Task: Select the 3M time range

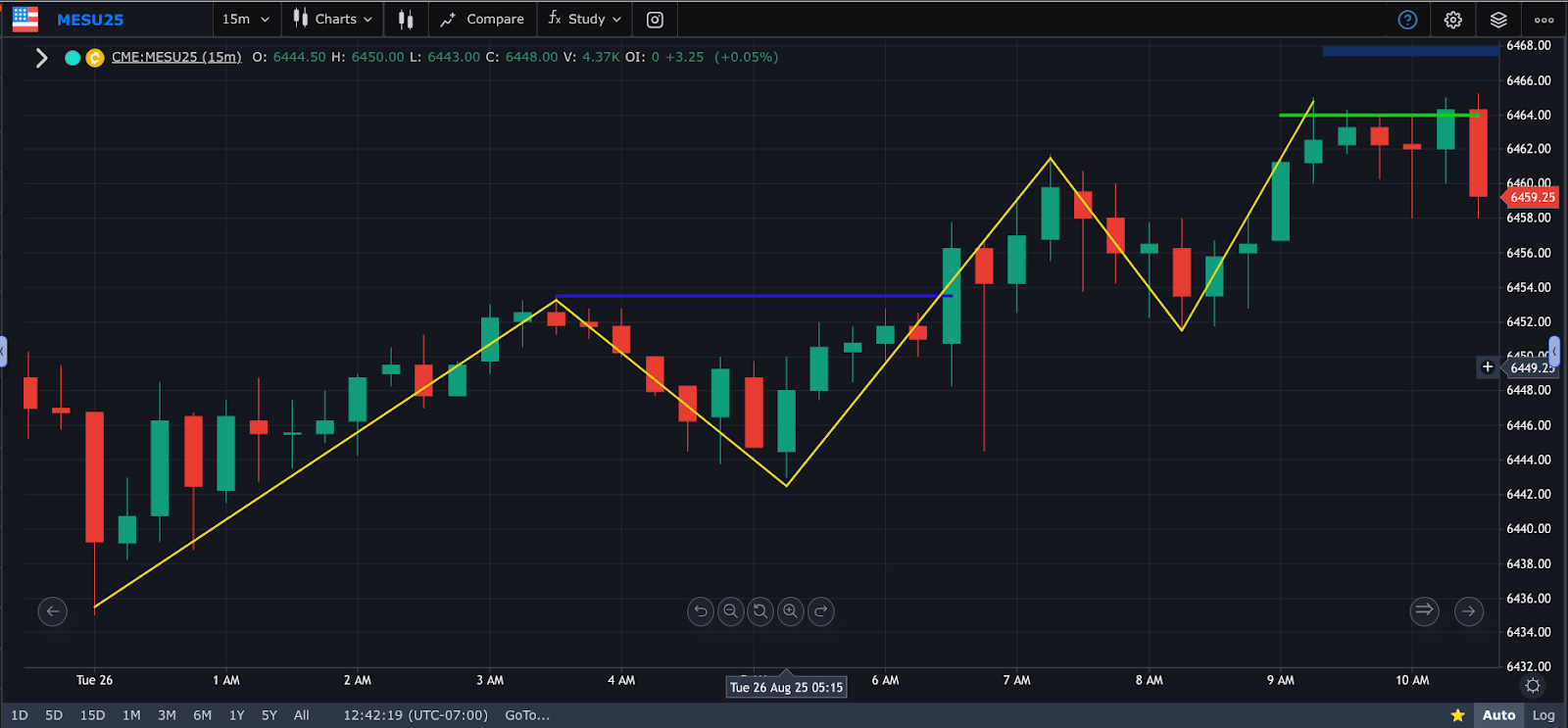Action: pyautogui.click(x=167, y=715)
